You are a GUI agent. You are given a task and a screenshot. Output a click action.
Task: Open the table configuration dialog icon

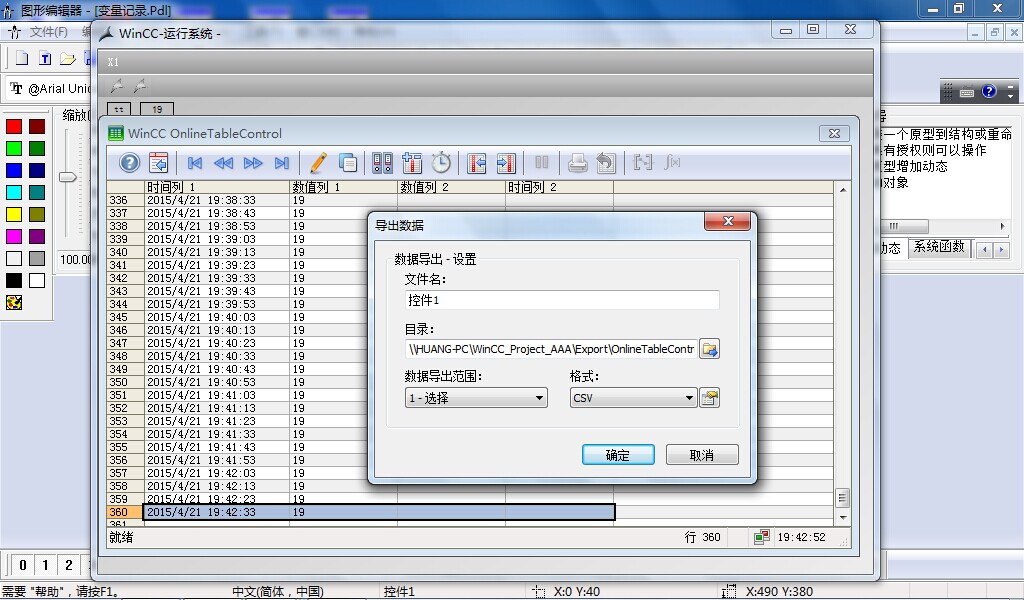[159, 162]
